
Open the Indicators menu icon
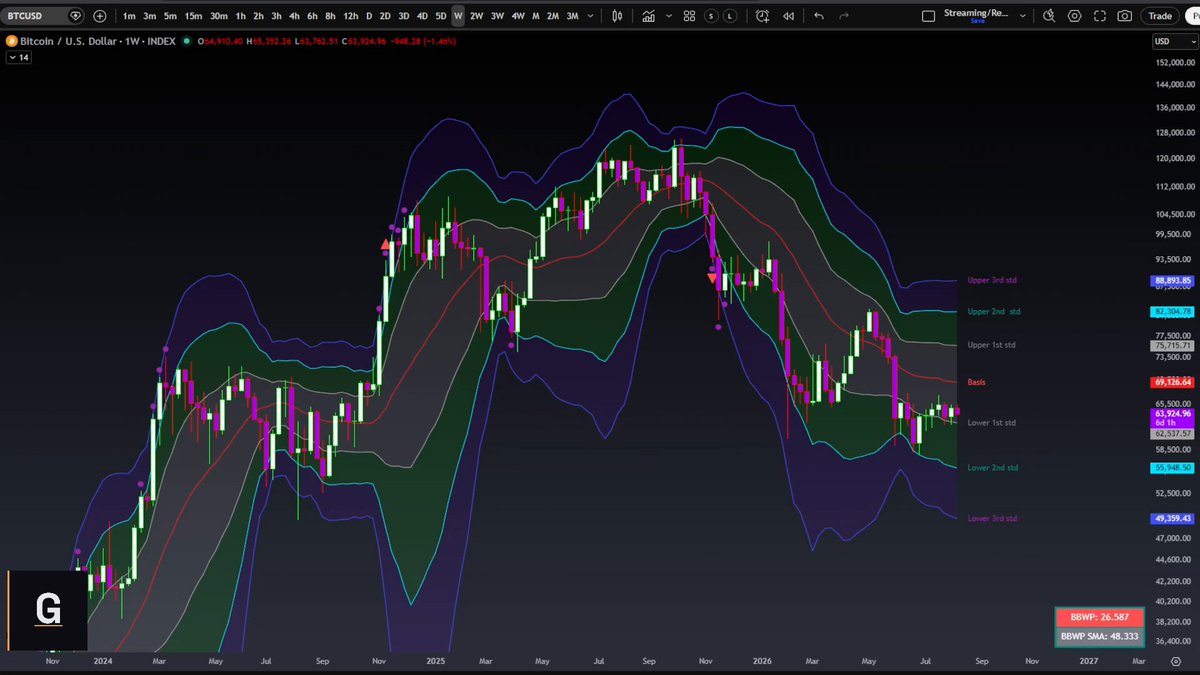click(649, 16)
